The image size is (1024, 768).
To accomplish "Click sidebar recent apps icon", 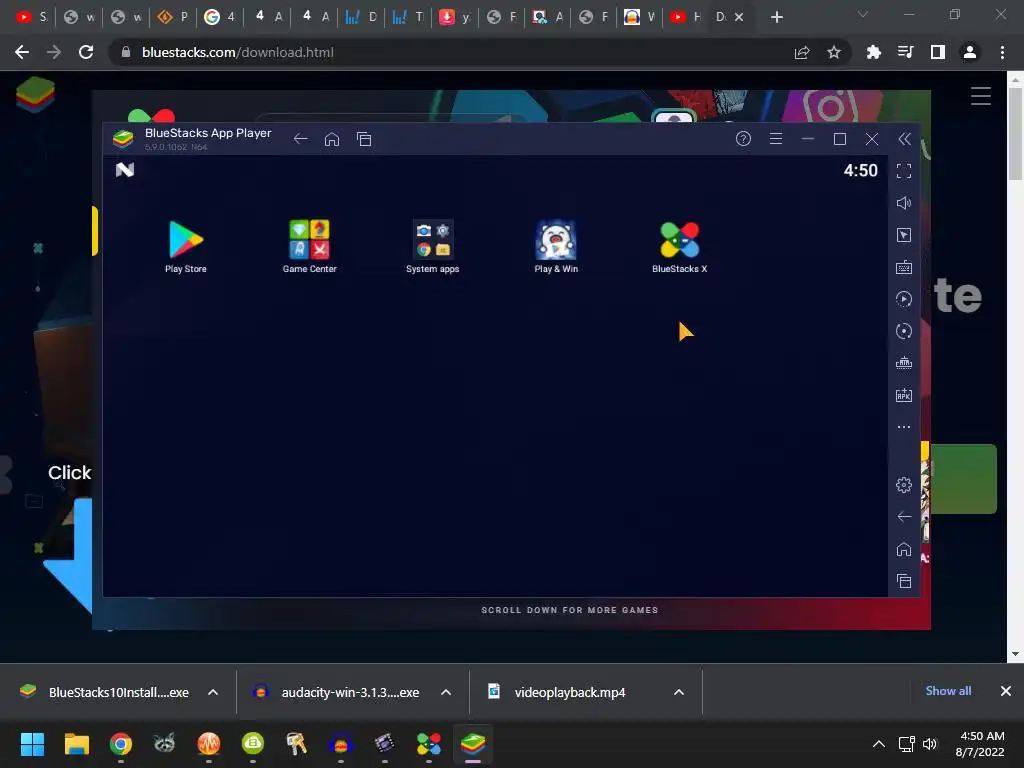I will click(x=904, y=581).
